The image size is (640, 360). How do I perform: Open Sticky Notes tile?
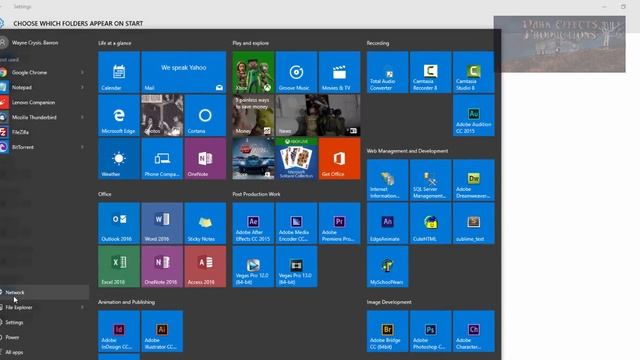[x=205, y=224]
